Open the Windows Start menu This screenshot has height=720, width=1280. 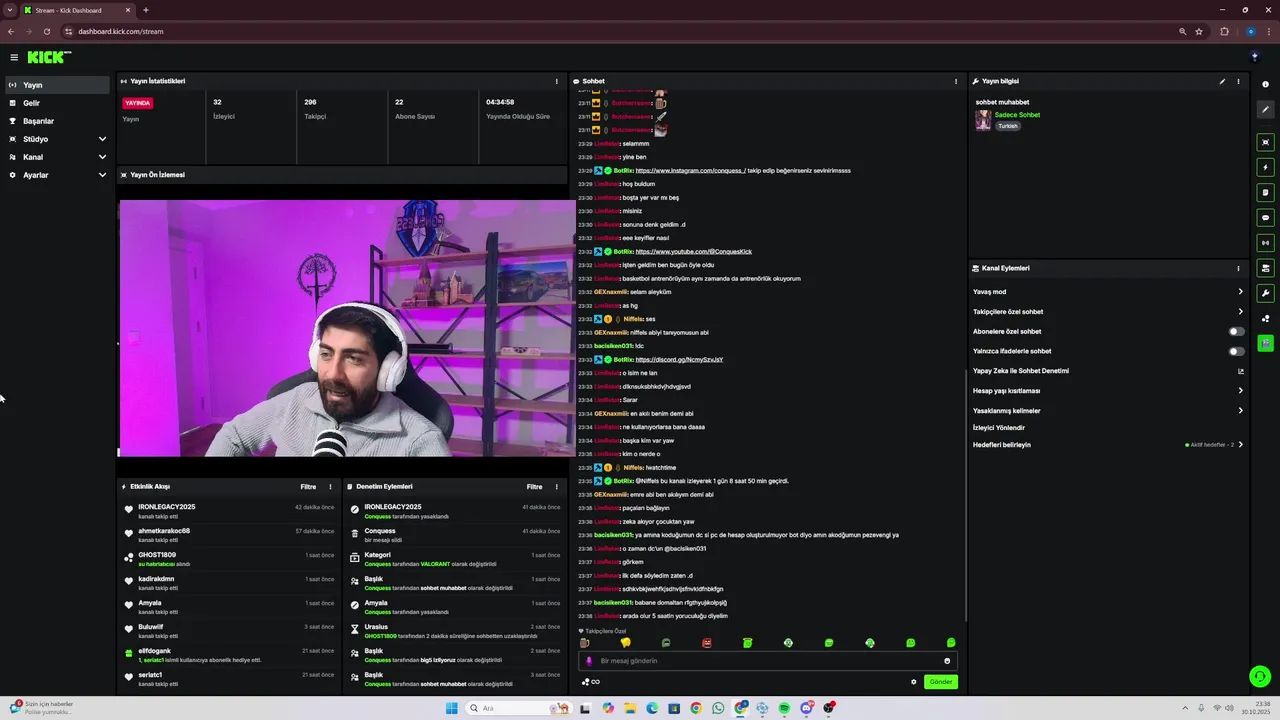[x=451, y=708]
